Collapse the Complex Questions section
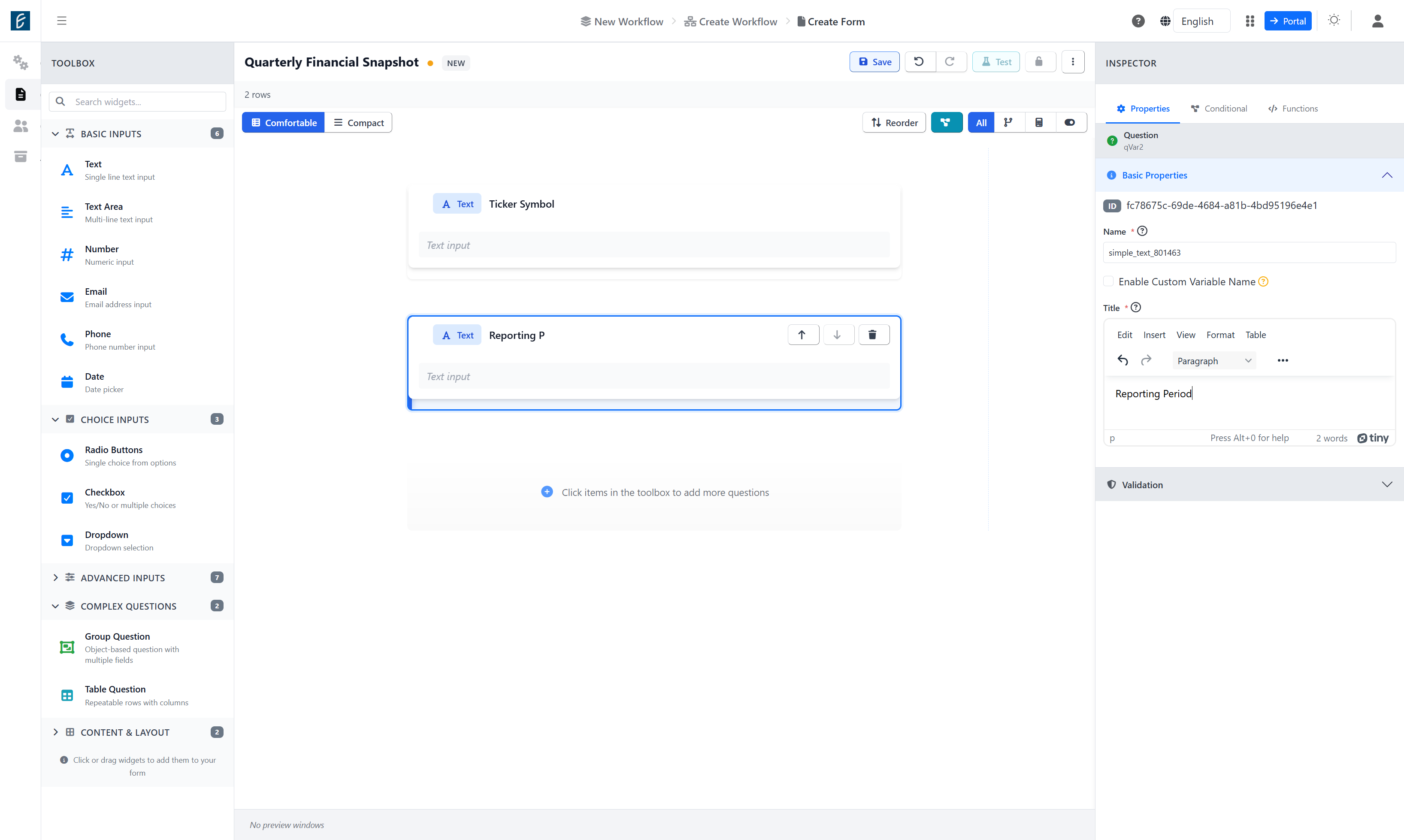Screen dimensions: 1404x840 [x=138, y=606]
